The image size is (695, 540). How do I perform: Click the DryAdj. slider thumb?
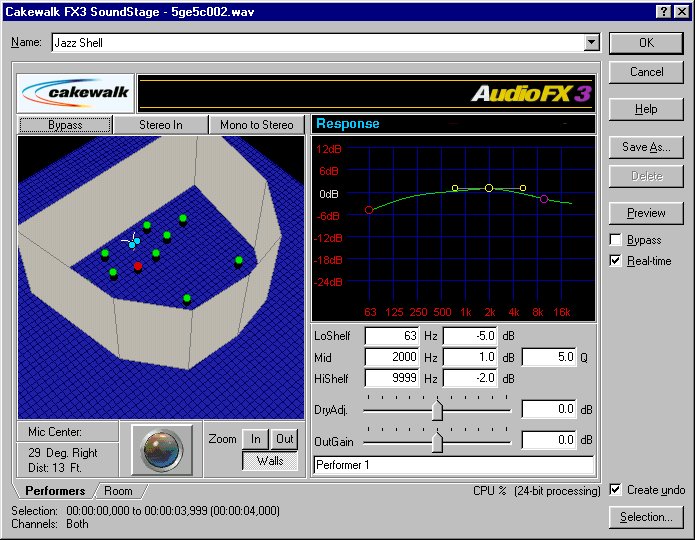tap(437, 410)
